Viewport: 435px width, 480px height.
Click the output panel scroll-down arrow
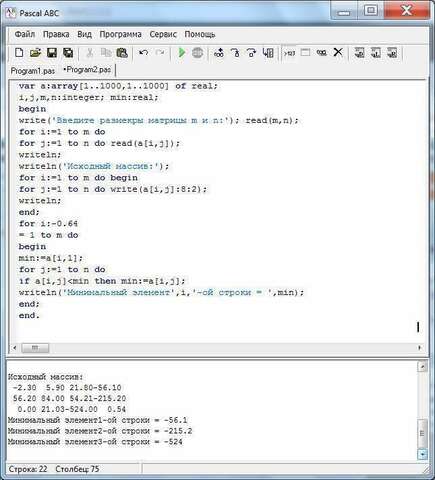coord(422,454)
